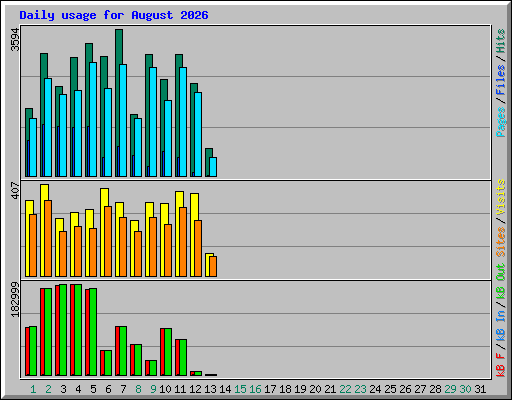Click day 31 on the x-axis
Screen dimensions: 512x400
[480, 389]
